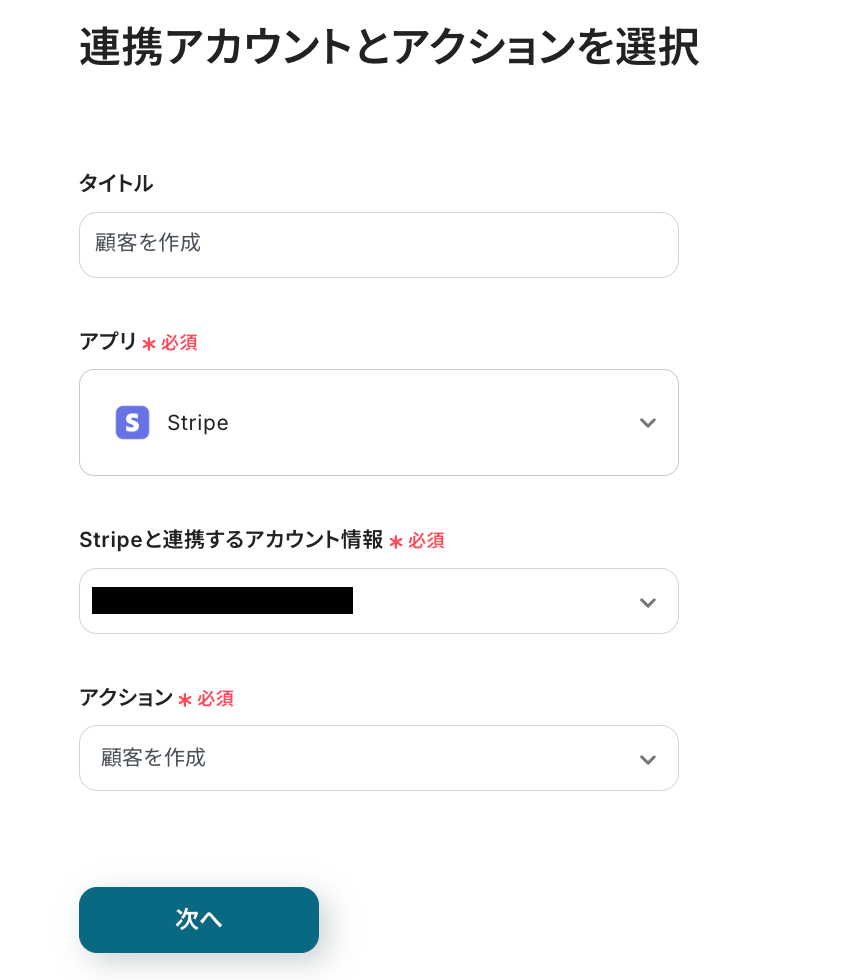860x980 pixels.
Task: Click the Stripe logo icon
Action: (132, 423)
